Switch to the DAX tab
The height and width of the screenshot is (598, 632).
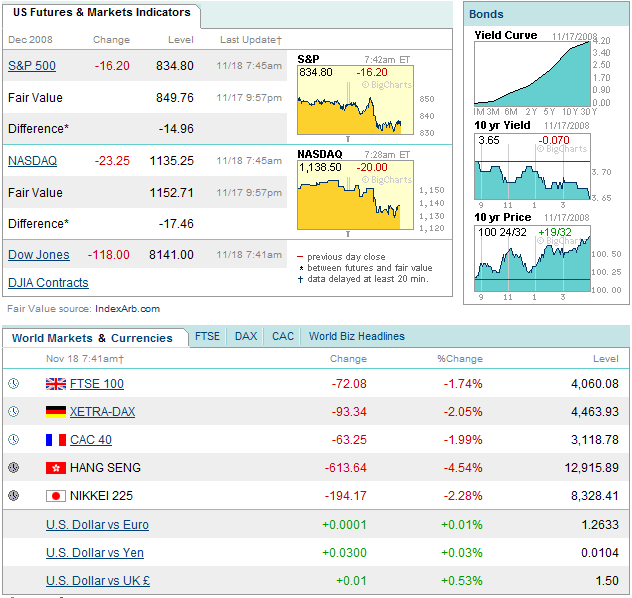point(246,336)
